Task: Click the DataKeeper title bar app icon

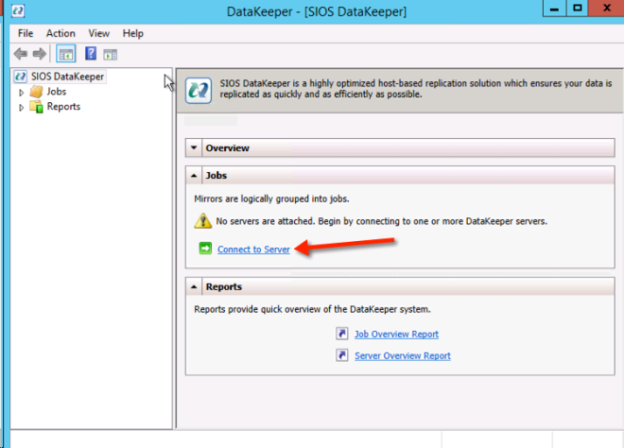Action: click(x=18, y=10)
